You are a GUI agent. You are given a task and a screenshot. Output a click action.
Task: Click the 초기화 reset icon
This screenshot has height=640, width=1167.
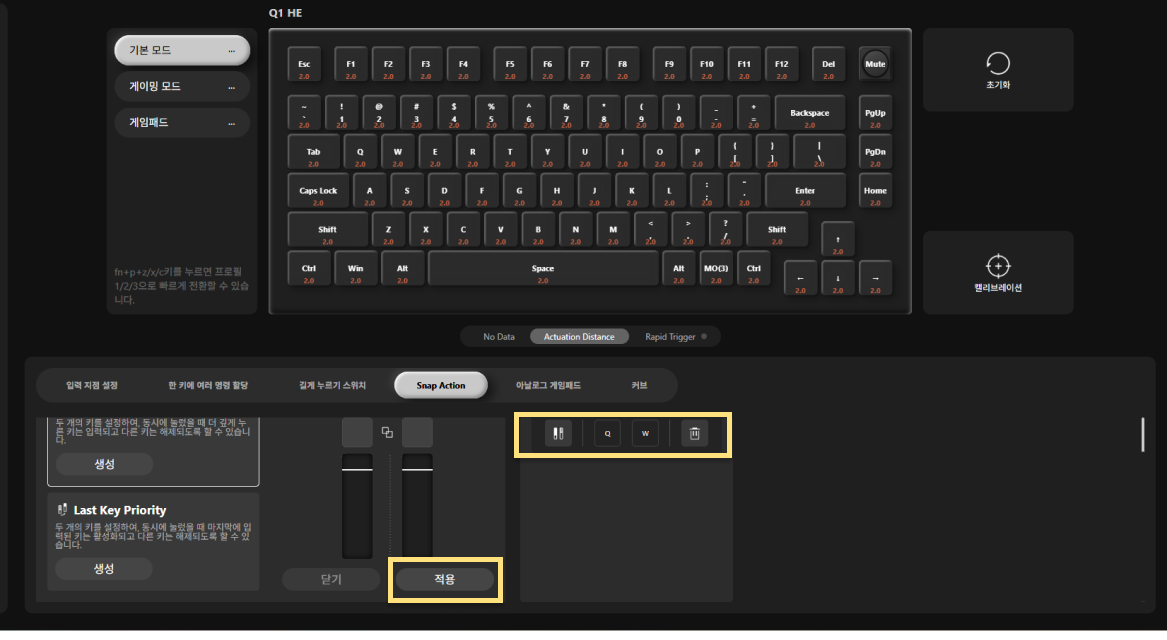click(997, 63)
